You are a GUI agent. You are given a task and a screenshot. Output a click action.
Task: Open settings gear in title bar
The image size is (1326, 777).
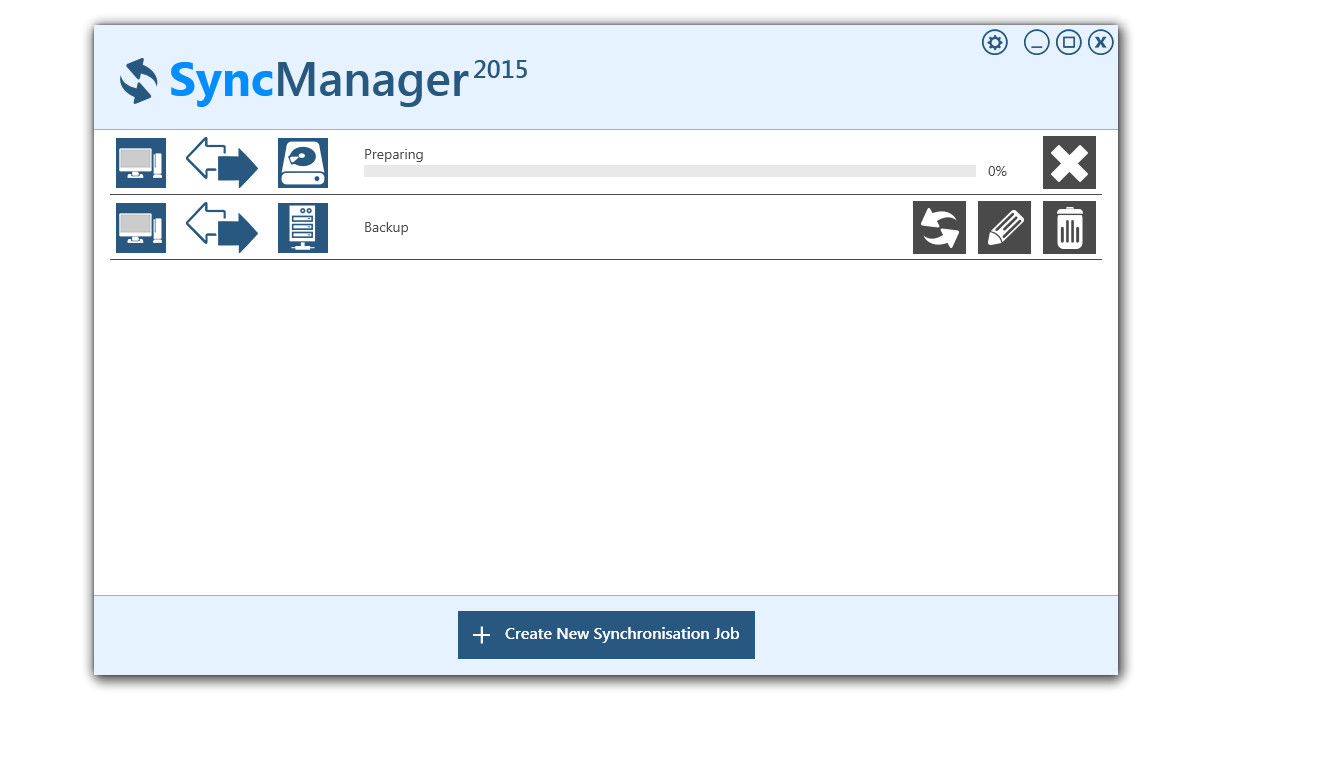click(994, 42)
